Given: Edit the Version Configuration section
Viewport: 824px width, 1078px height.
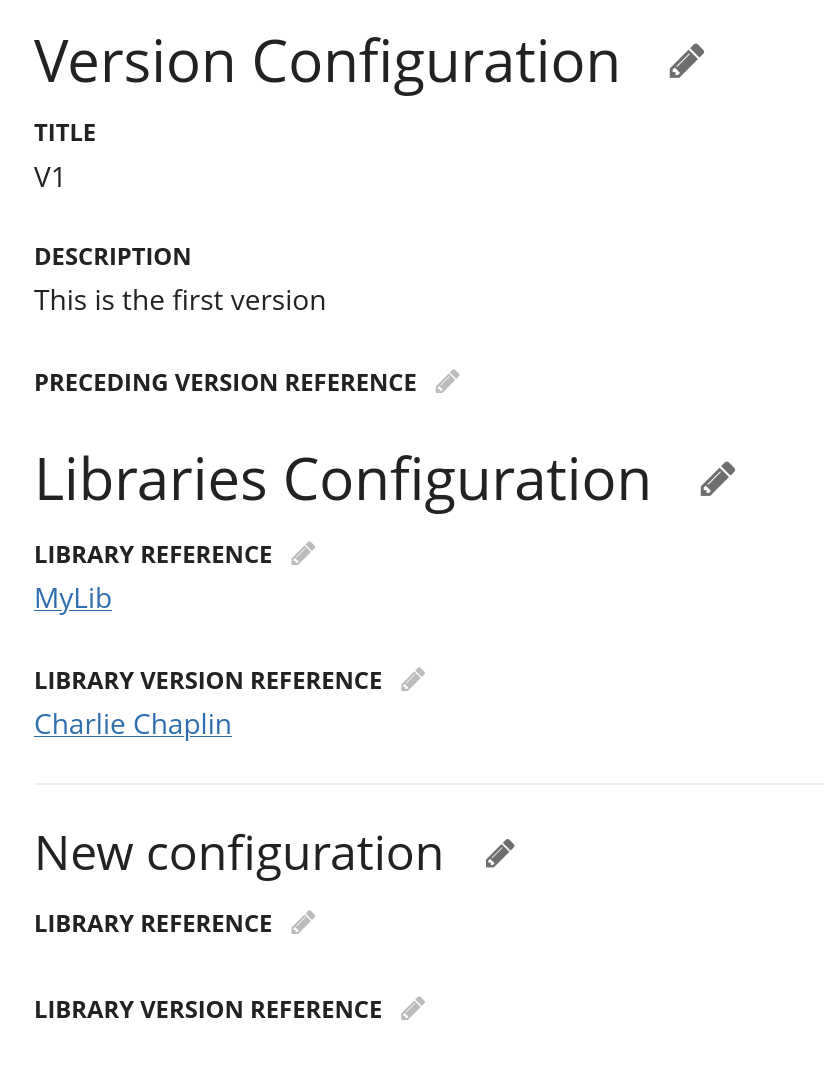Looking at the screenshot, I should point(687,62).
